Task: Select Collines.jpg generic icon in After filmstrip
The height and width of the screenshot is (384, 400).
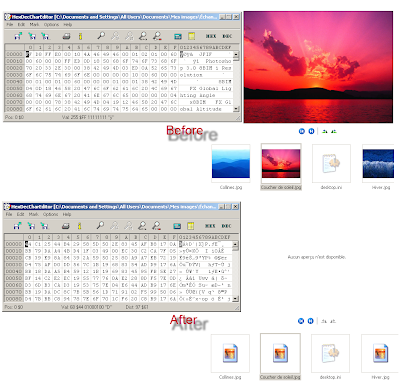Action: 230,353
